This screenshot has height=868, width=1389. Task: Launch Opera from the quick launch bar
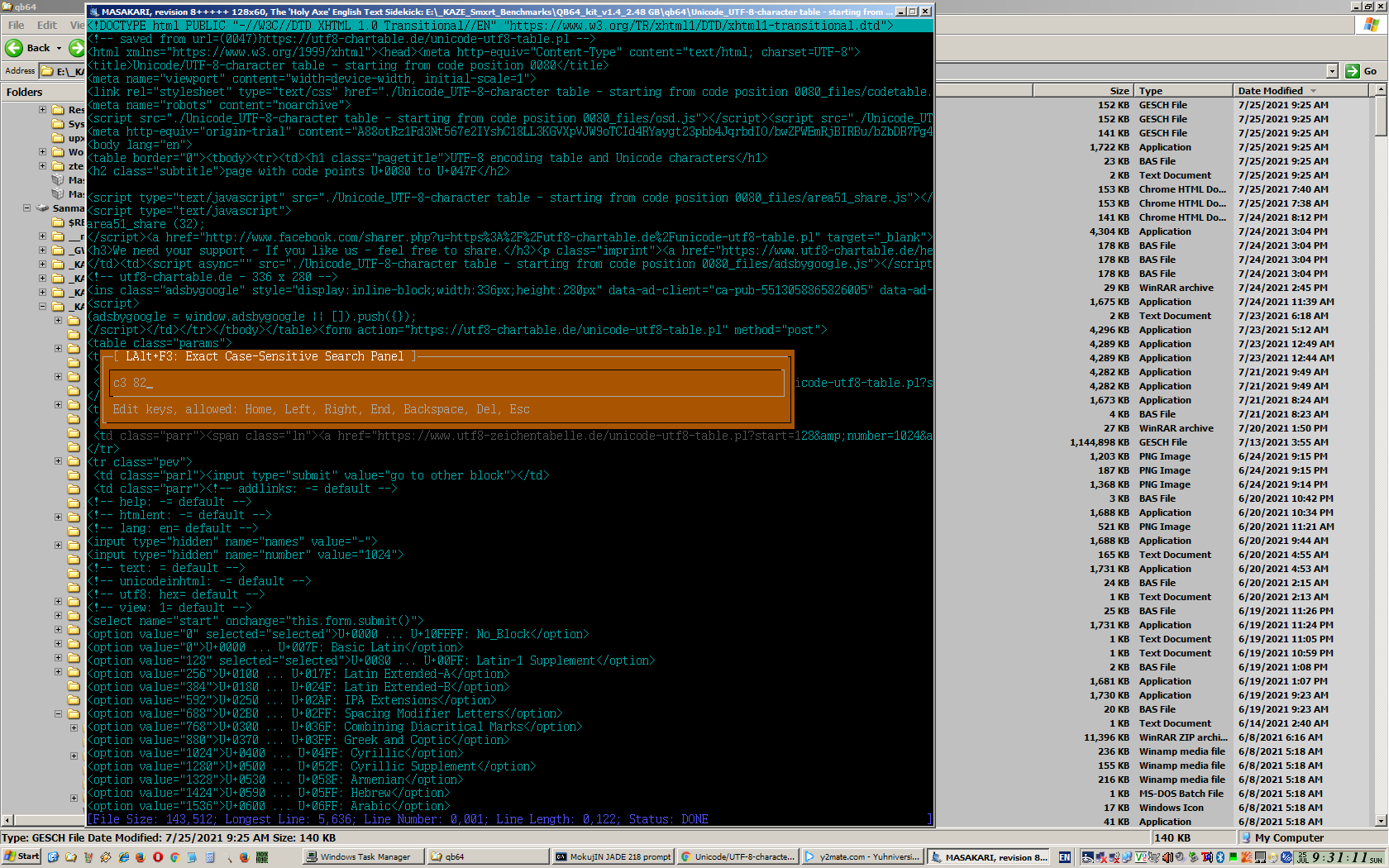158,857
